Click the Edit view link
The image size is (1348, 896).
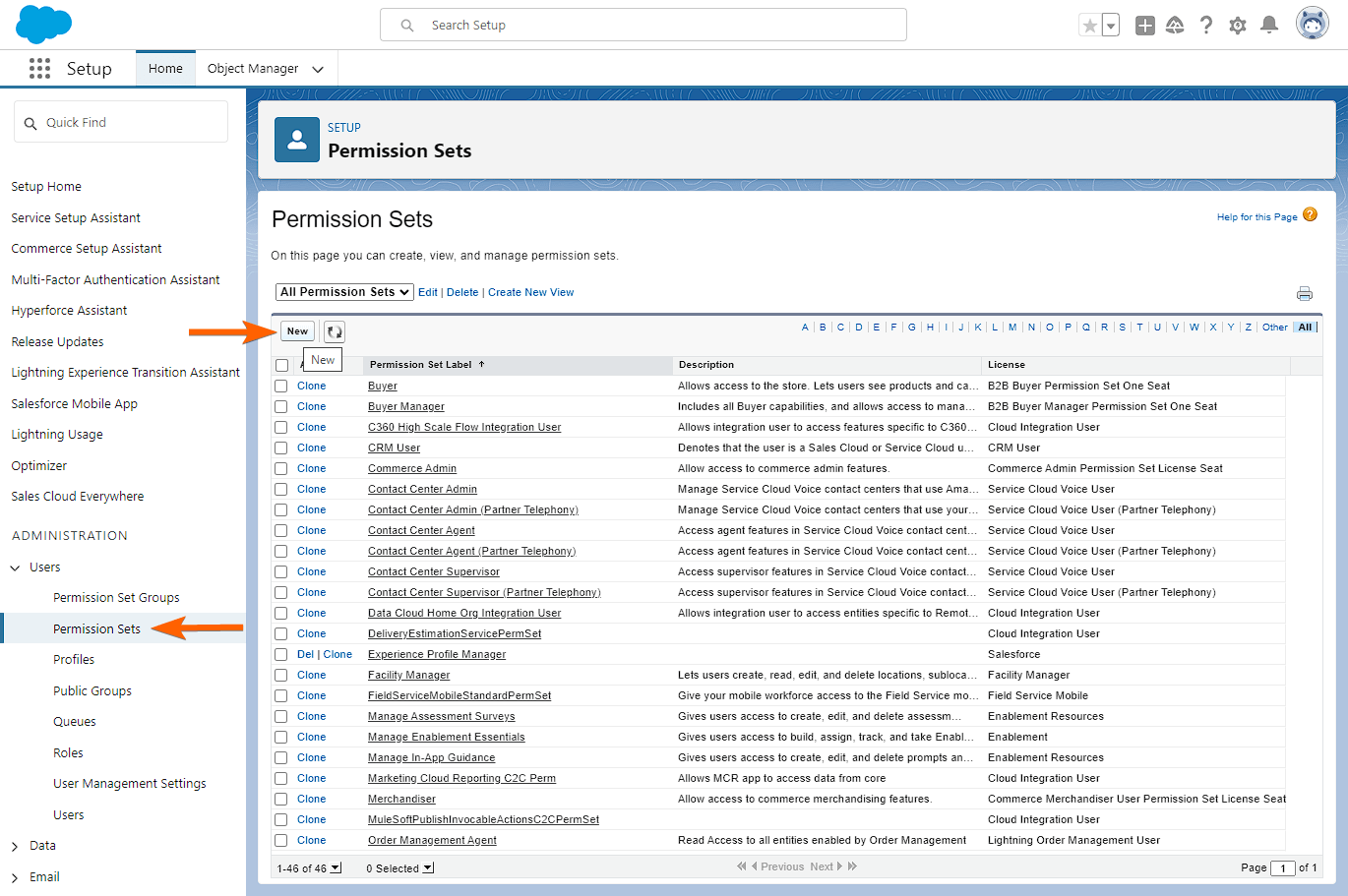click(x=428, y=292)
